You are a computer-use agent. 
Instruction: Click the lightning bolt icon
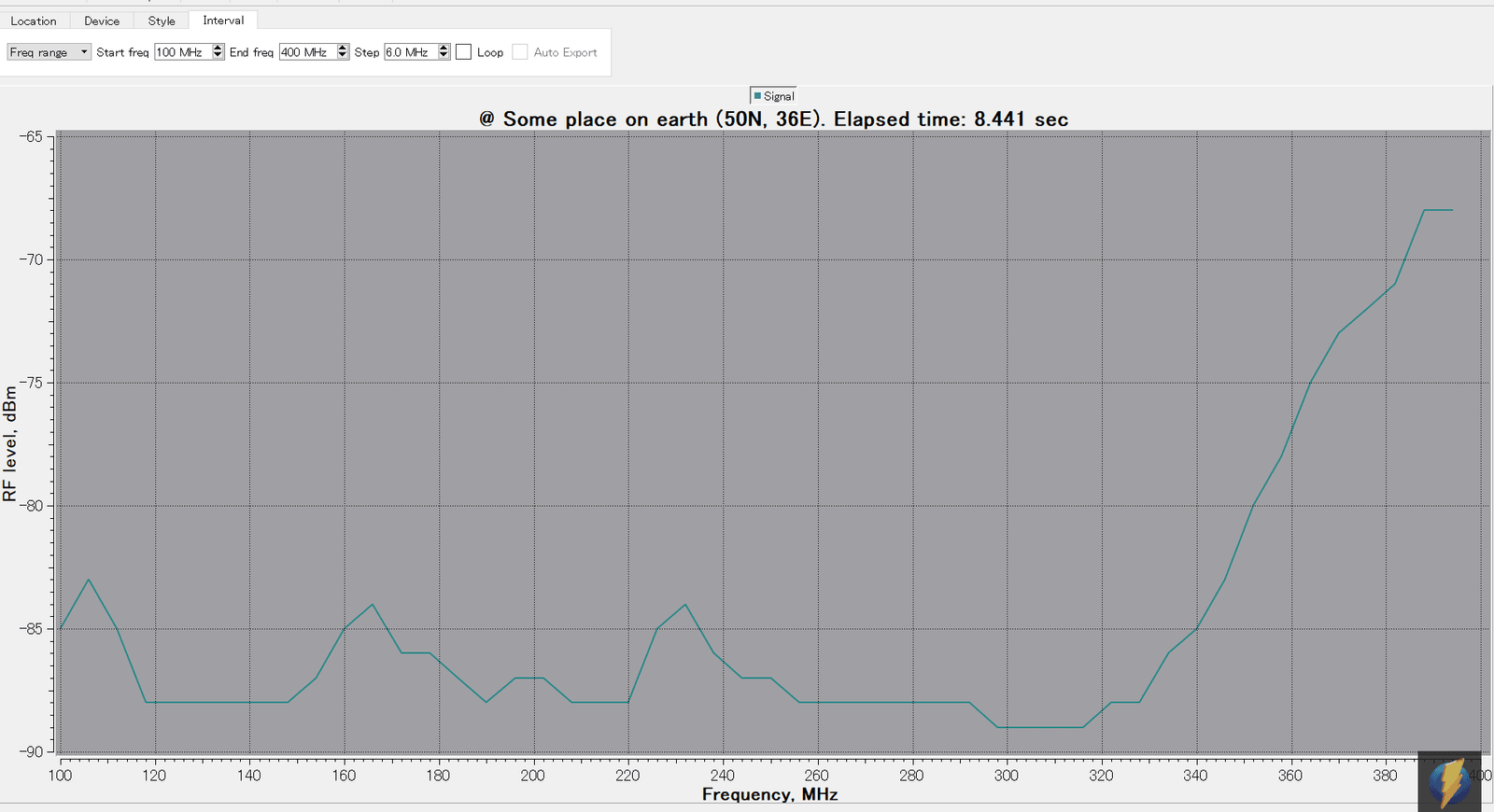pos(1449,782)
